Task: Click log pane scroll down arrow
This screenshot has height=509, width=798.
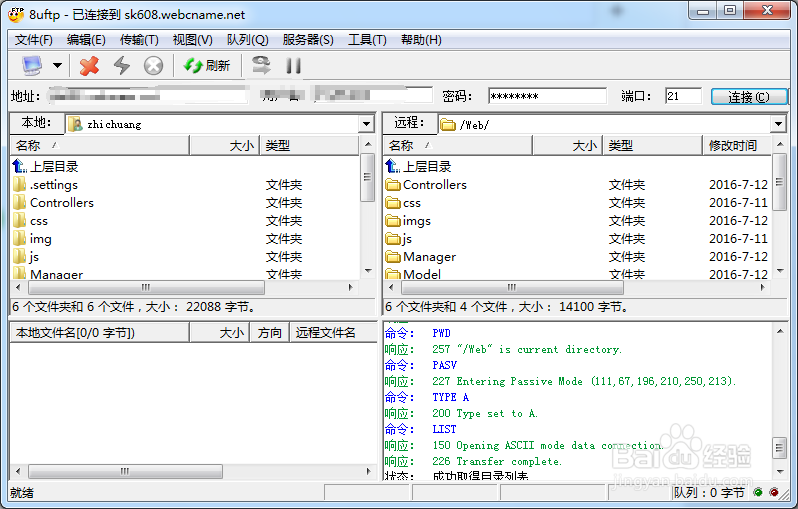Action: [780, 472]
